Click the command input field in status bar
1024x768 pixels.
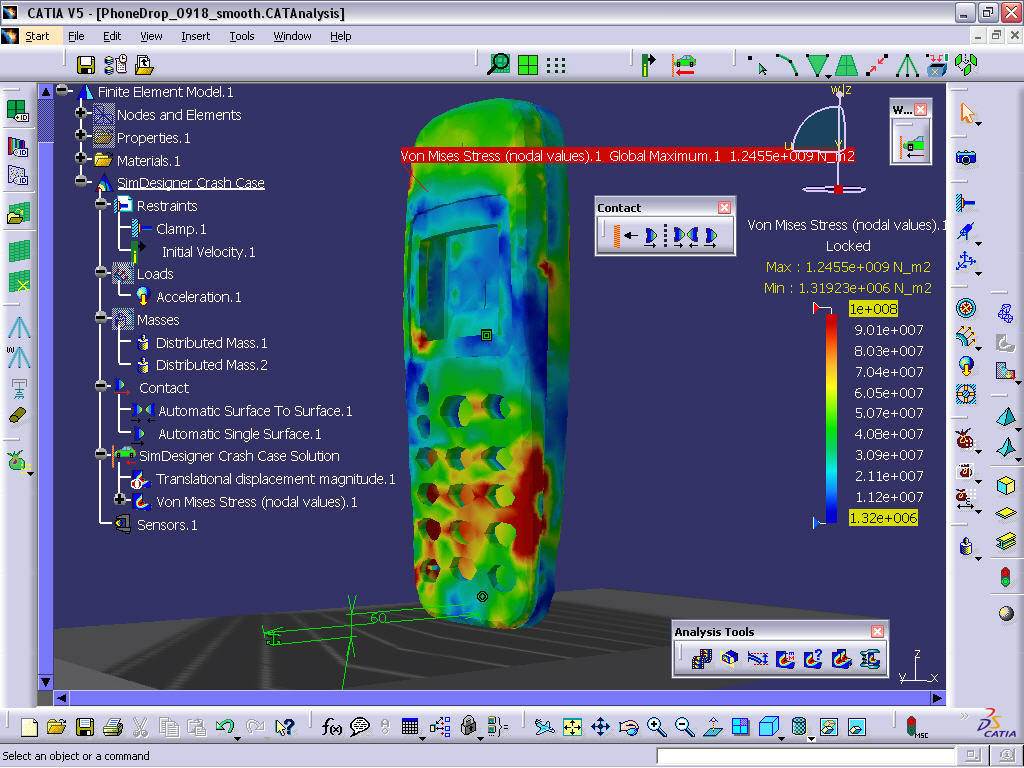point(805,756)
